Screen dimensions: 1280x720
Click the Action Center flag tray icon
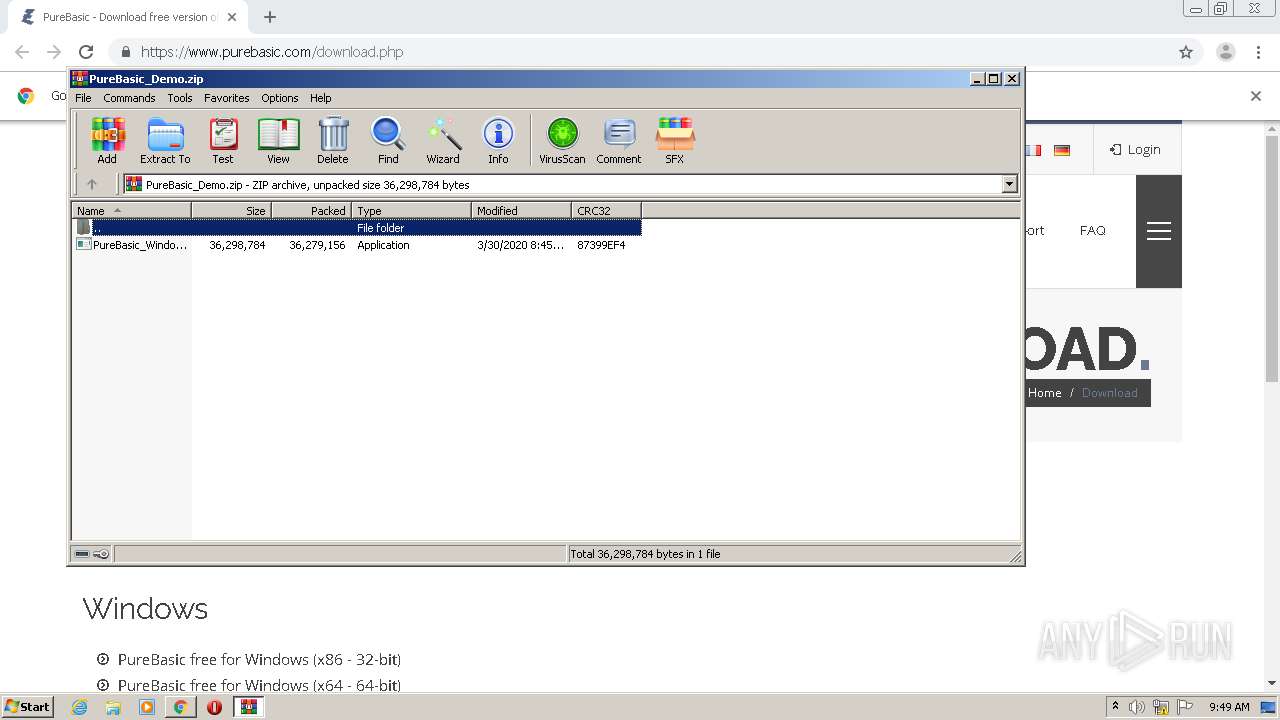(x=1185, y=707)
